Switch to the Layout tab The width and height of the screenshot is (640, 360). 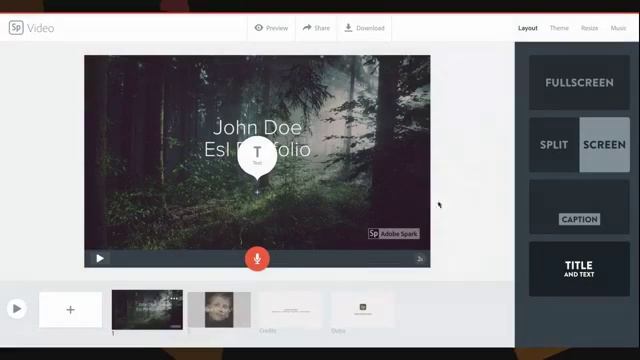[x=528, y=28]
